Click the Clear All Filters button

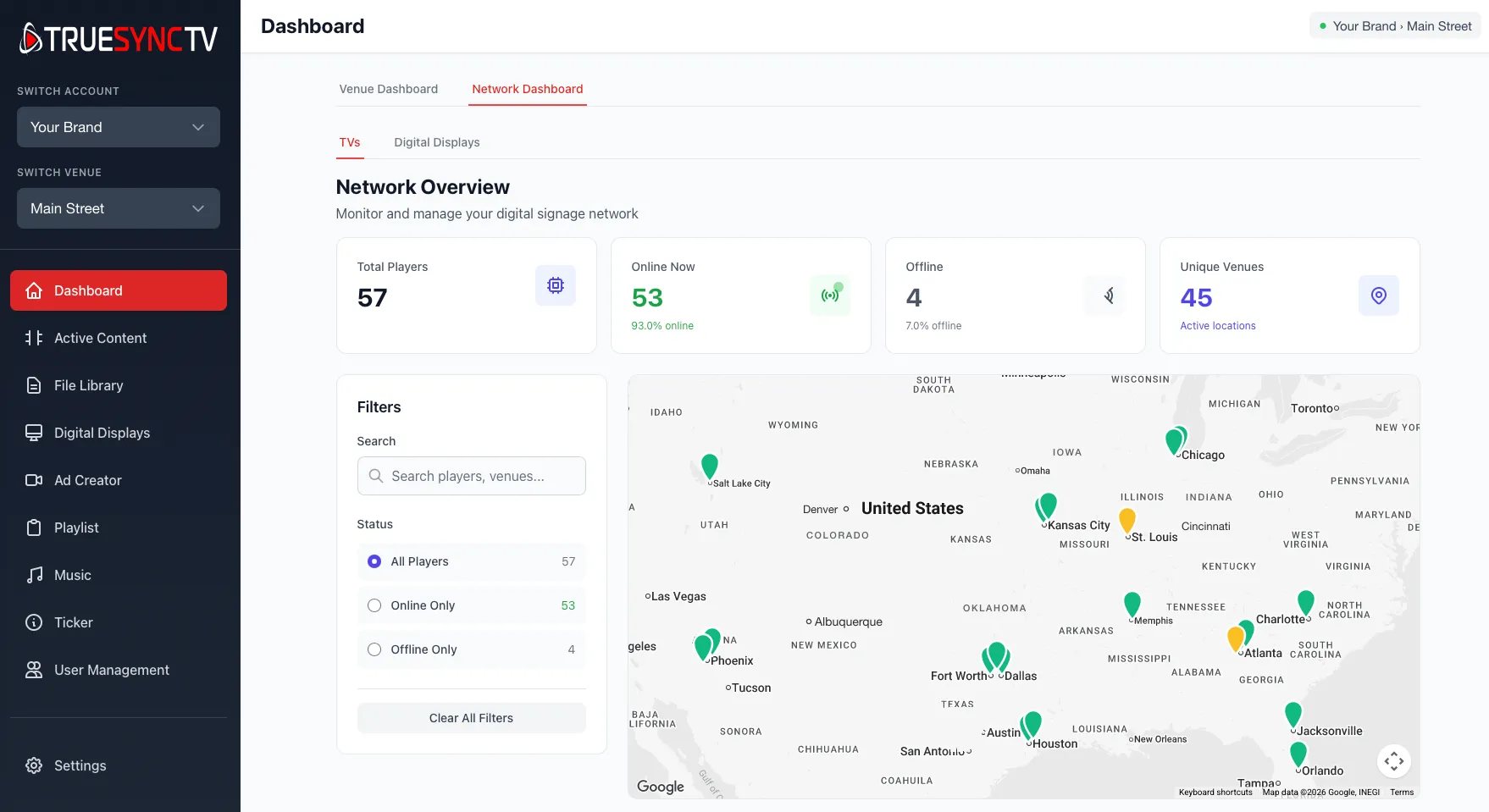(x=472, y=718)
